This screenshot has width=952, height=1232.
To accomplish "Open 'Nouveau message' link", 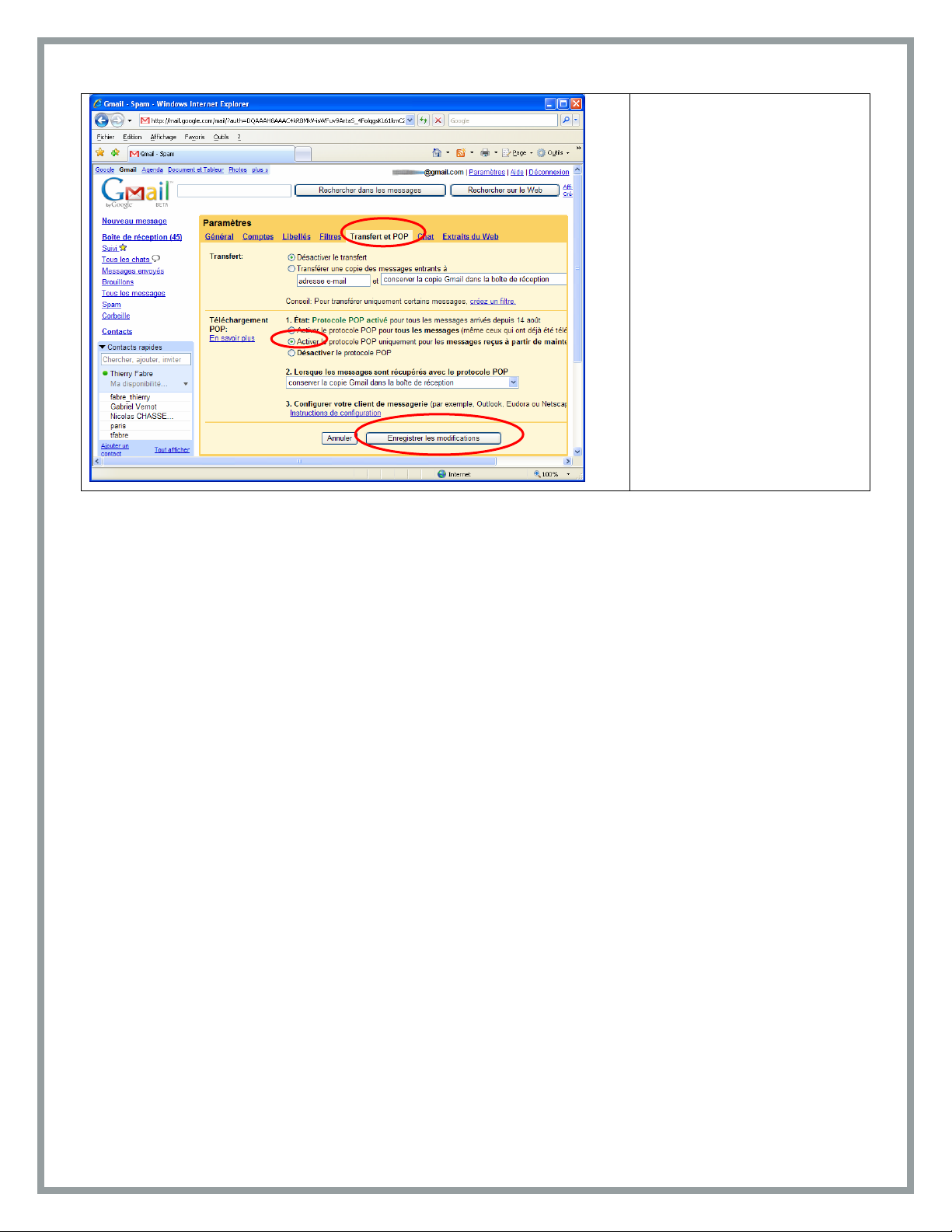I will point(134,222).
